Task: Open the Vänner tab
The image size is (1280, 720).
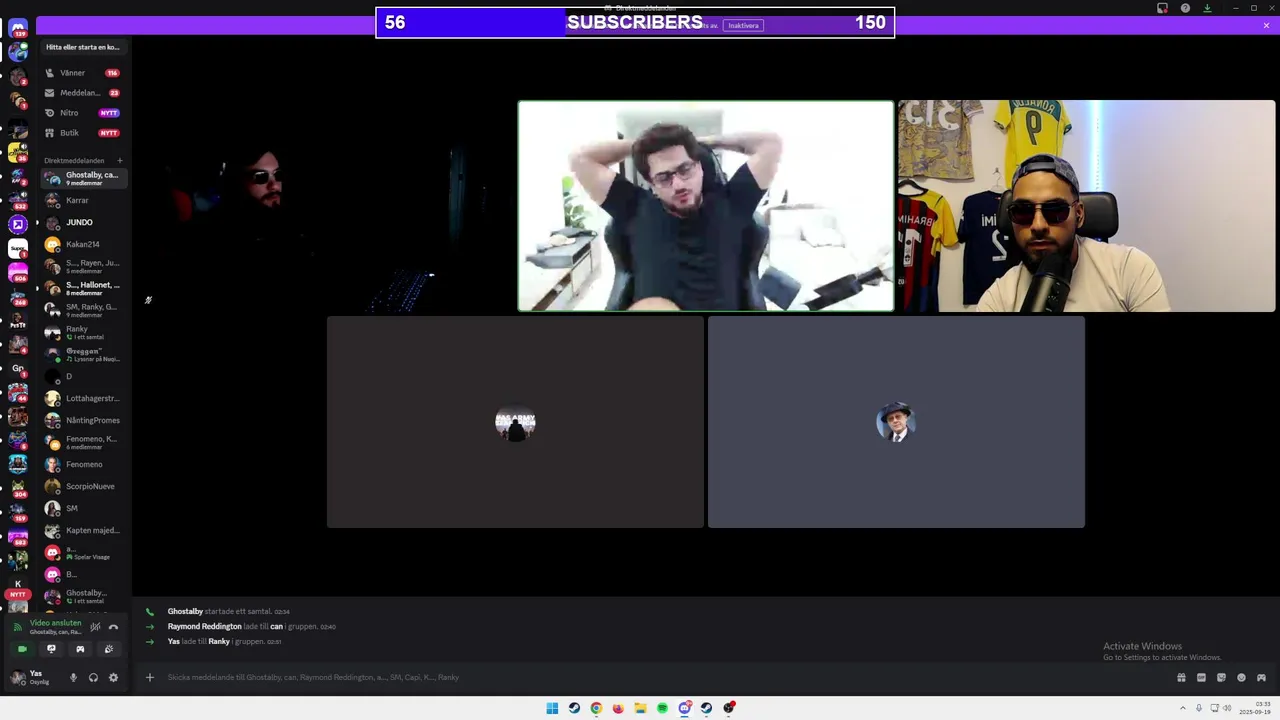Action: 83,73
